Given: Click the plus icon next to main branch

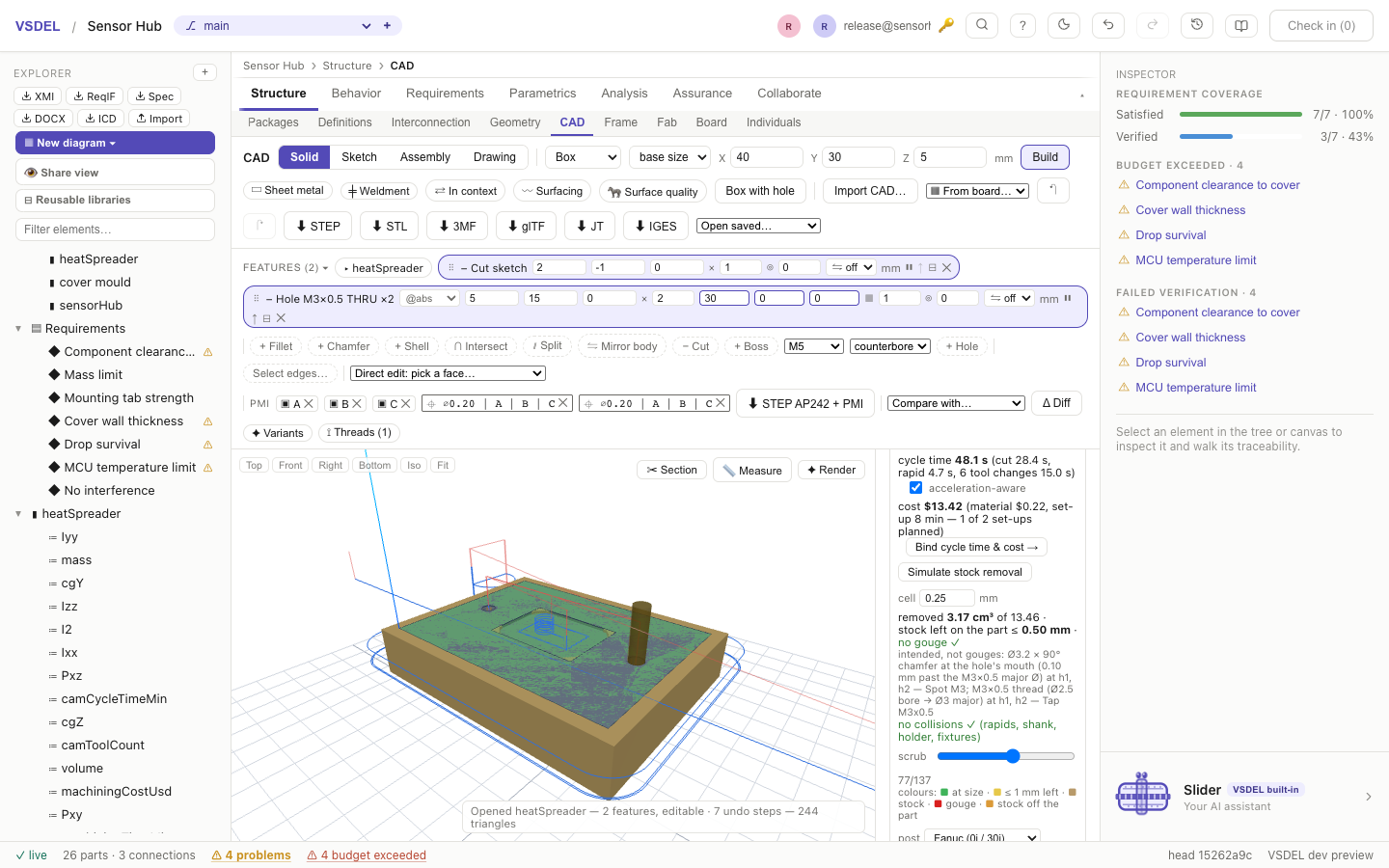Looking at the screenshot, I should point(387,26).
